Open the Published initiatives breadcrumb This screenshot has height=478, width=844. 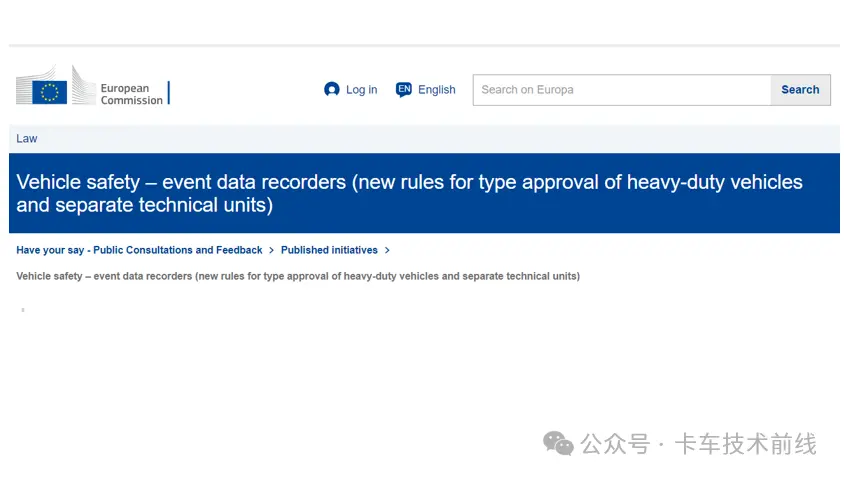329,250
